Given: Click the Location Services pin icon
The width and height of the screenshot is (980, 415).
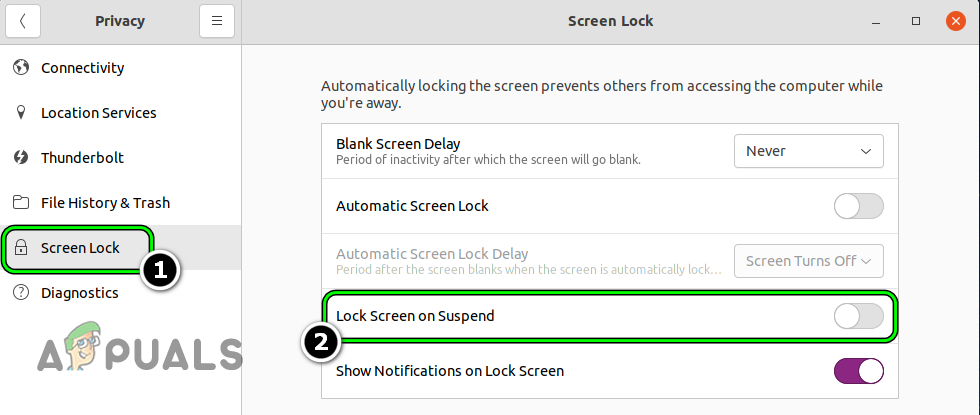Looking at the screenshot, I should click(x=20, y=113).
